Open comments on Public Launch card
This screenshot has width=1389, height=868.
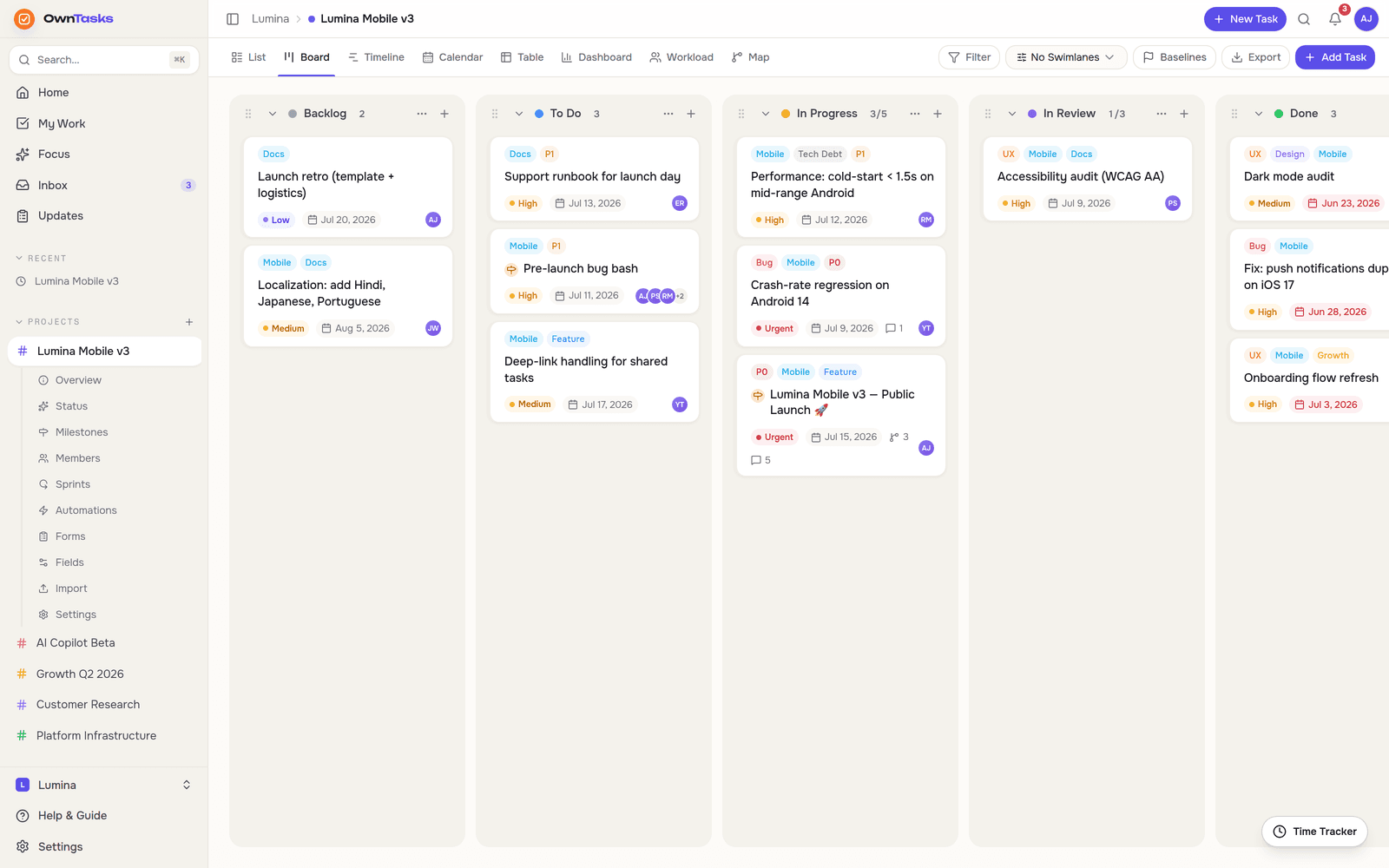tap(760, 460)
